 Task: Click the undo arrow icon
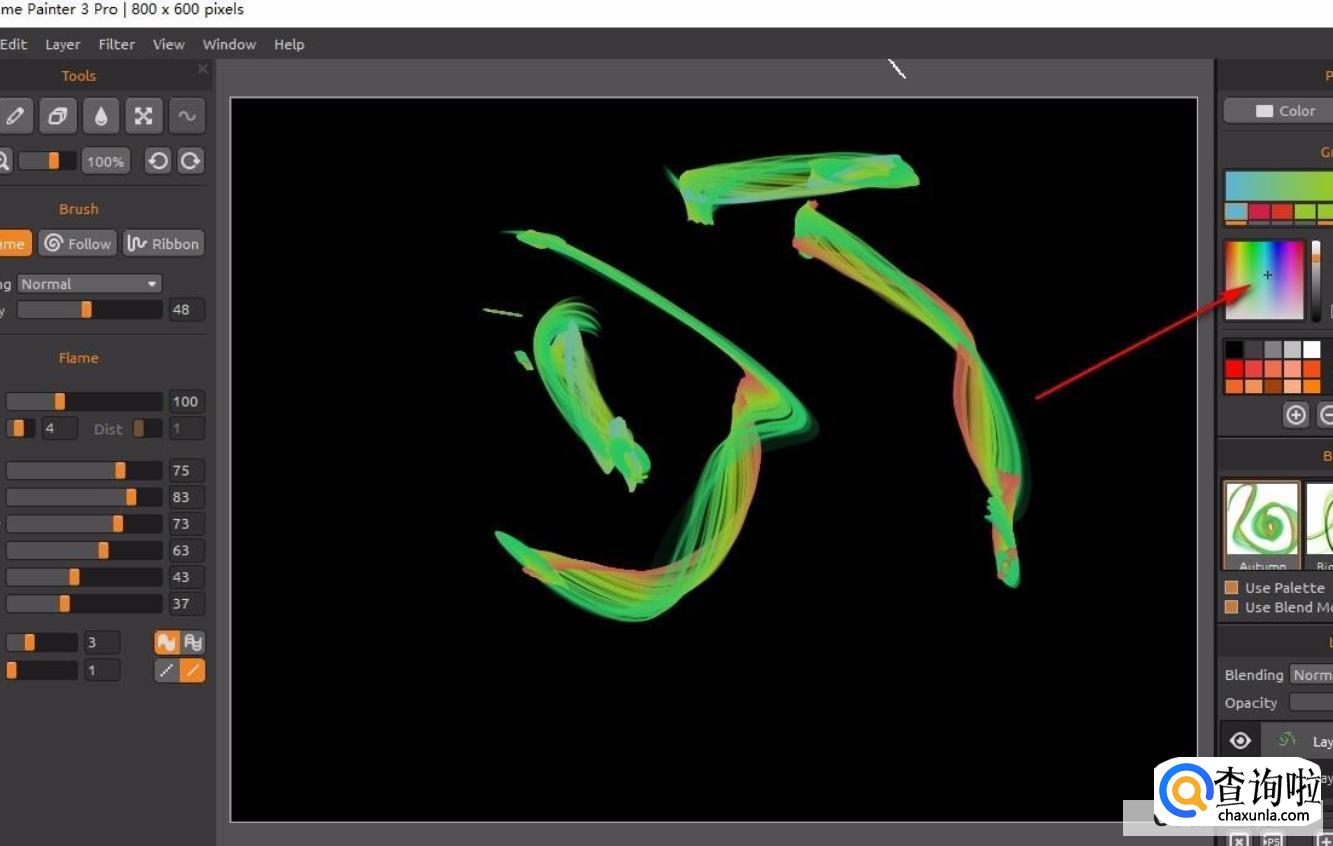pyautogui.click(x=158, y=161)
